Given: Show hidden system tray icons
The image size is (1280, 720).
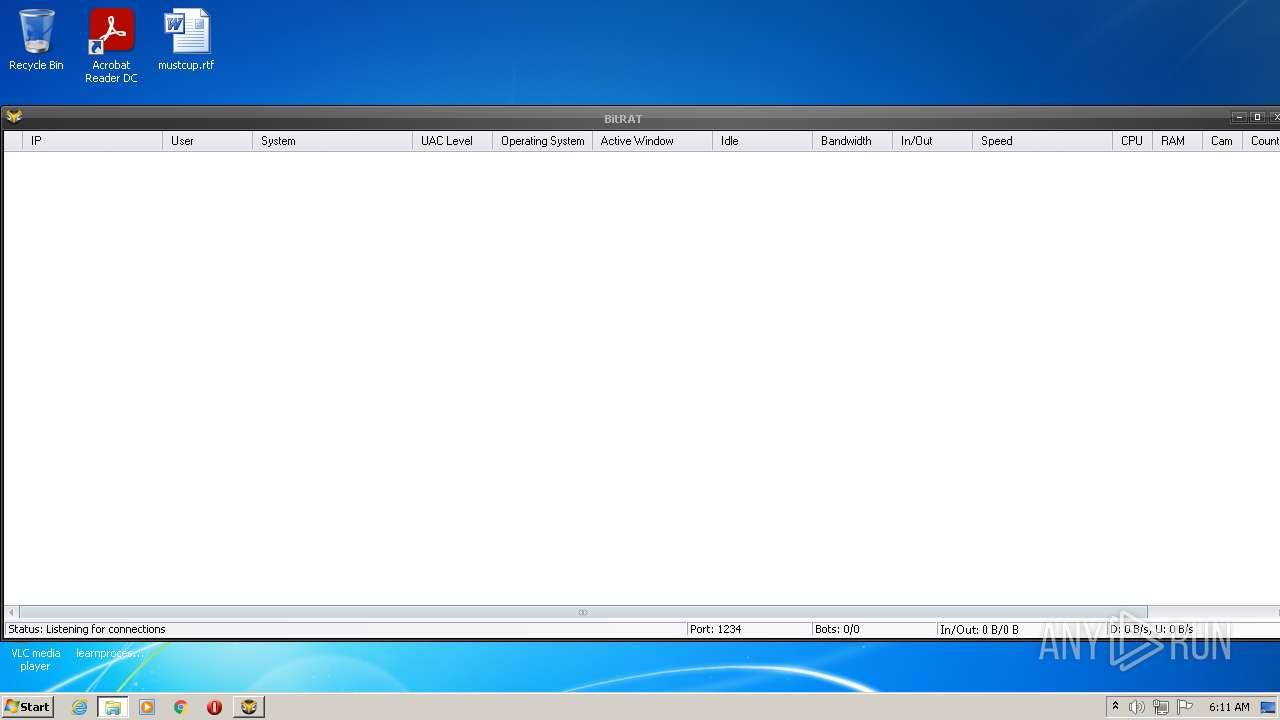Looking at the screenshot, I should (x=1115, y=707).
